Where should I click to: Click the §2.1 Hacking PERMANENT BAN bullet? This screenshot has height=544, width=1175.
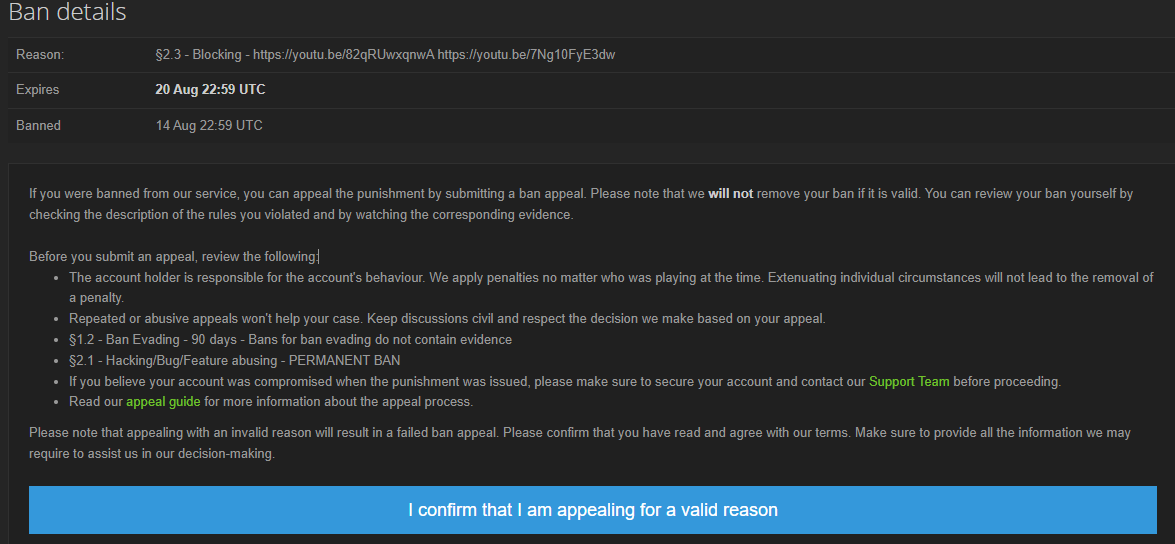coord(235,360)
